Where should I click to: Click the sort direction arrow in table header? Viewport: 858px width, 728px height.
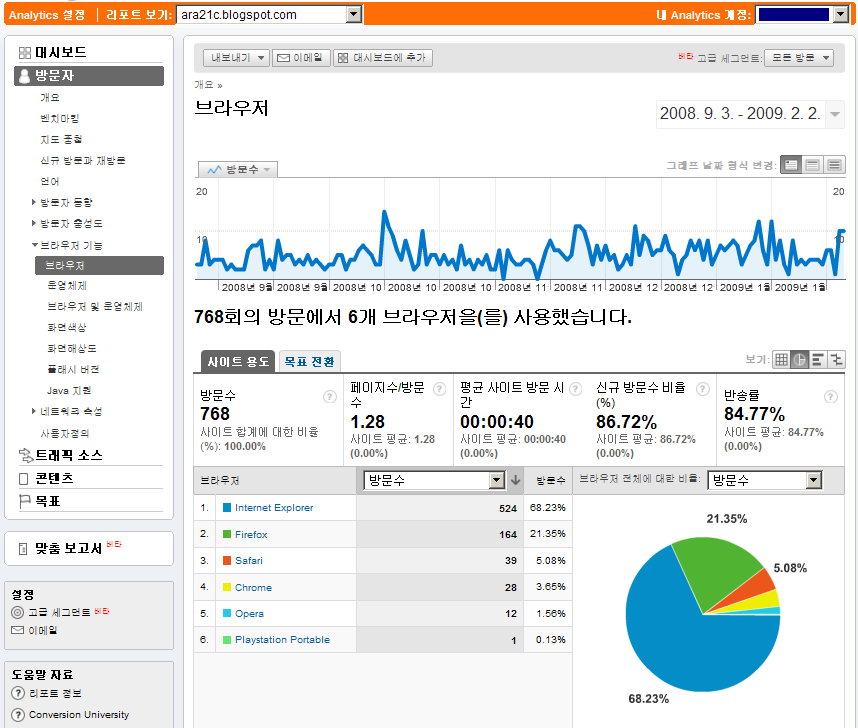coord(515,481)
